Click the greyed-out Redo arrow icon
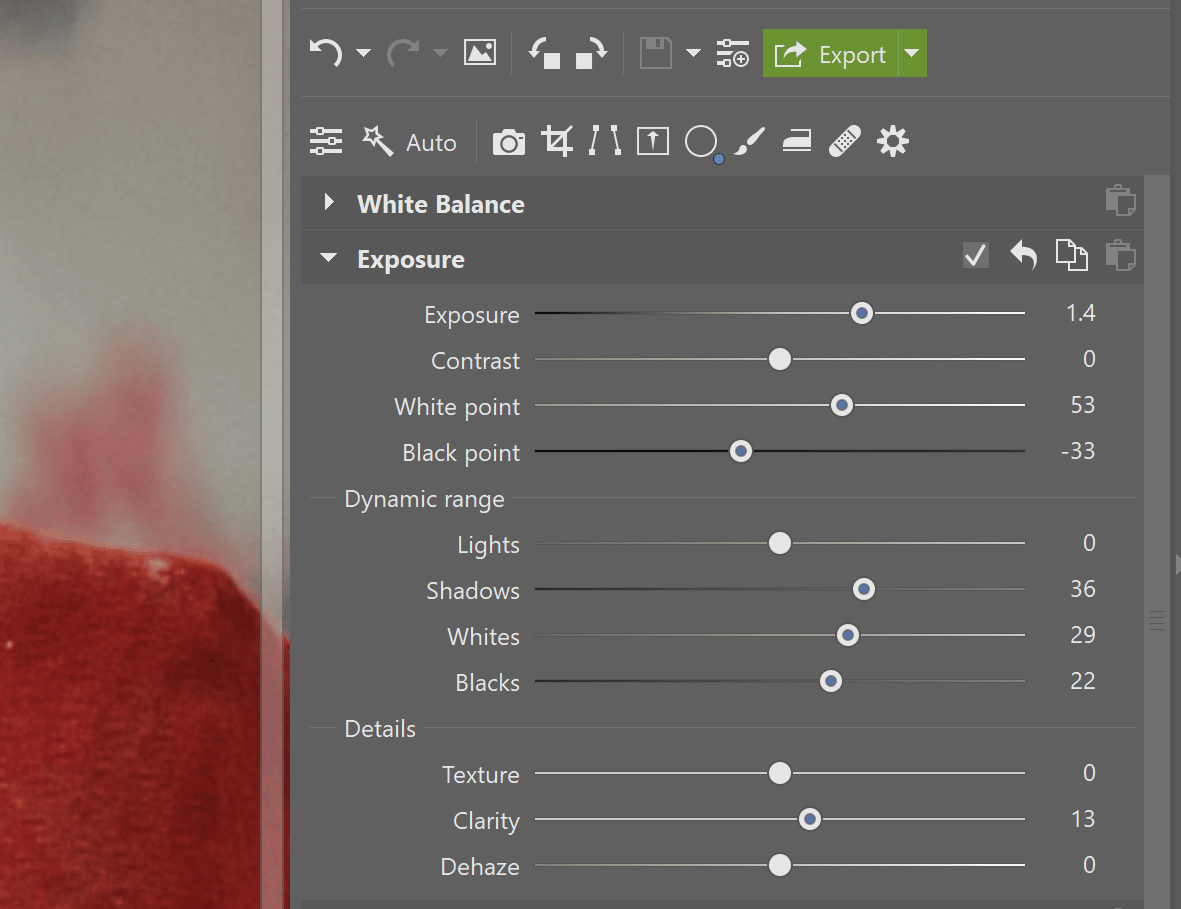Screen dimensions: 1181x909 (x=403, y=53)
